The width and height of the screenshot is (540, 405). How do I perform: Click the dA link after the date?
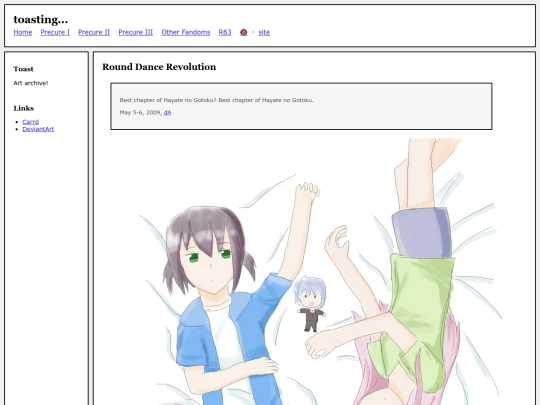click(x=168, y=113)
